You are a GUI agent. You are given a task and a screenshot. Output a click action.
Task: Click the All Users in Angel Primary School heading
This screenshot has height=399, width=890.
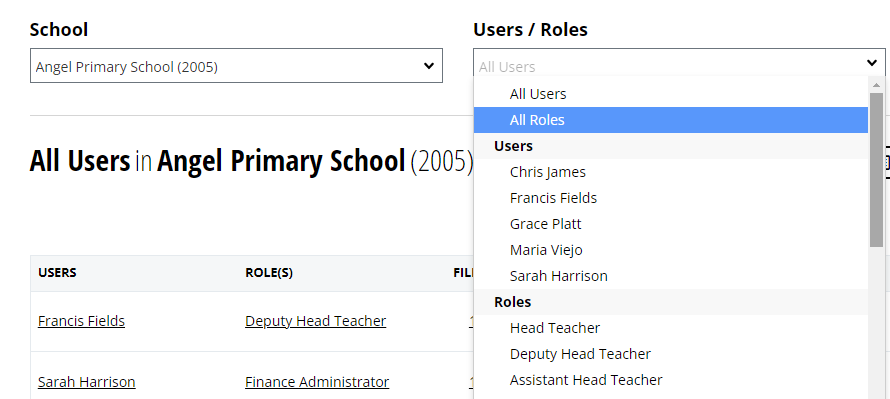point(251,161)
